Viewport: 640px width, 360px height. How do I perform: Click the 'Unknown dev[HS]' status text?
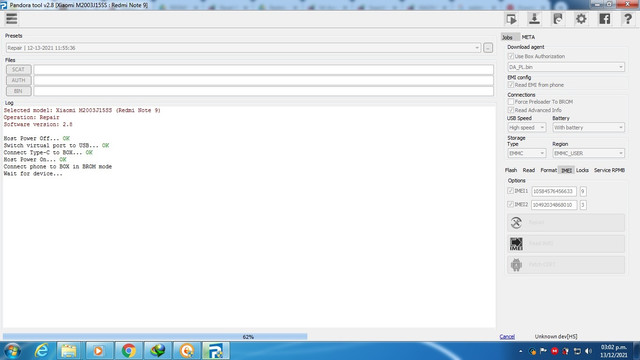[556, 337]
